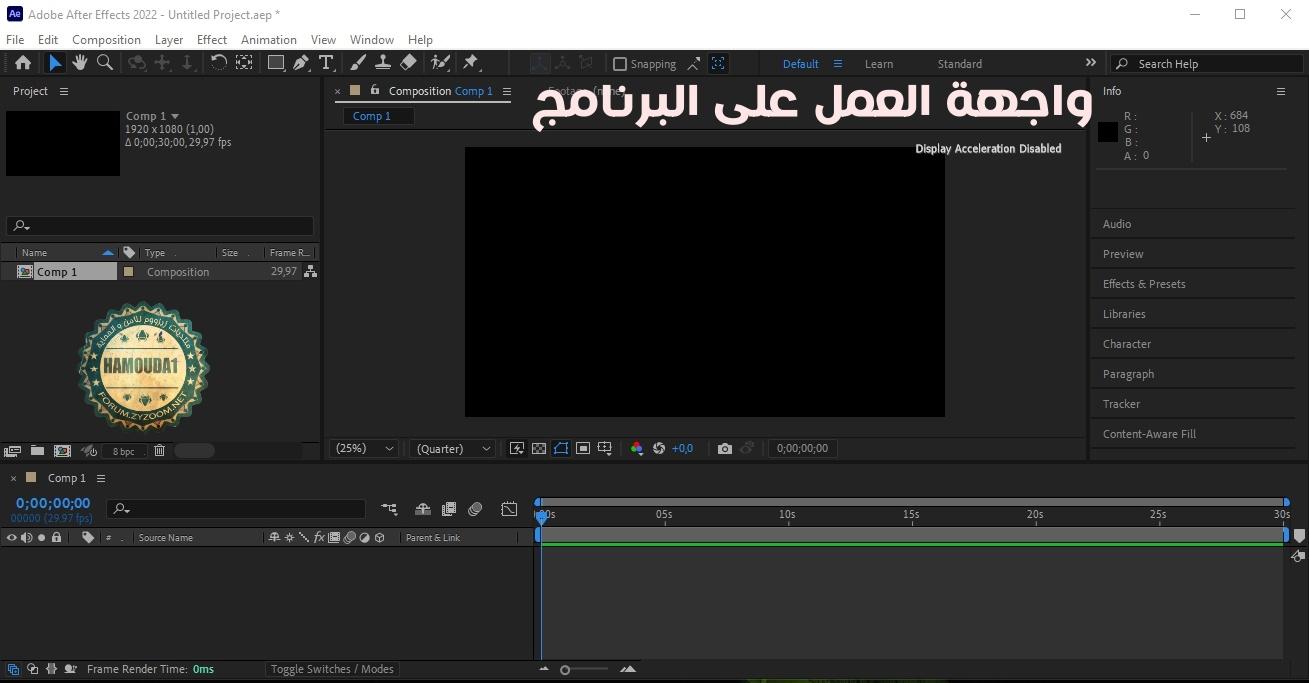Open the composition mini-flowchart icon in timeline
Viewport: 1309px width, 683px height.
(x=389, y=509)
